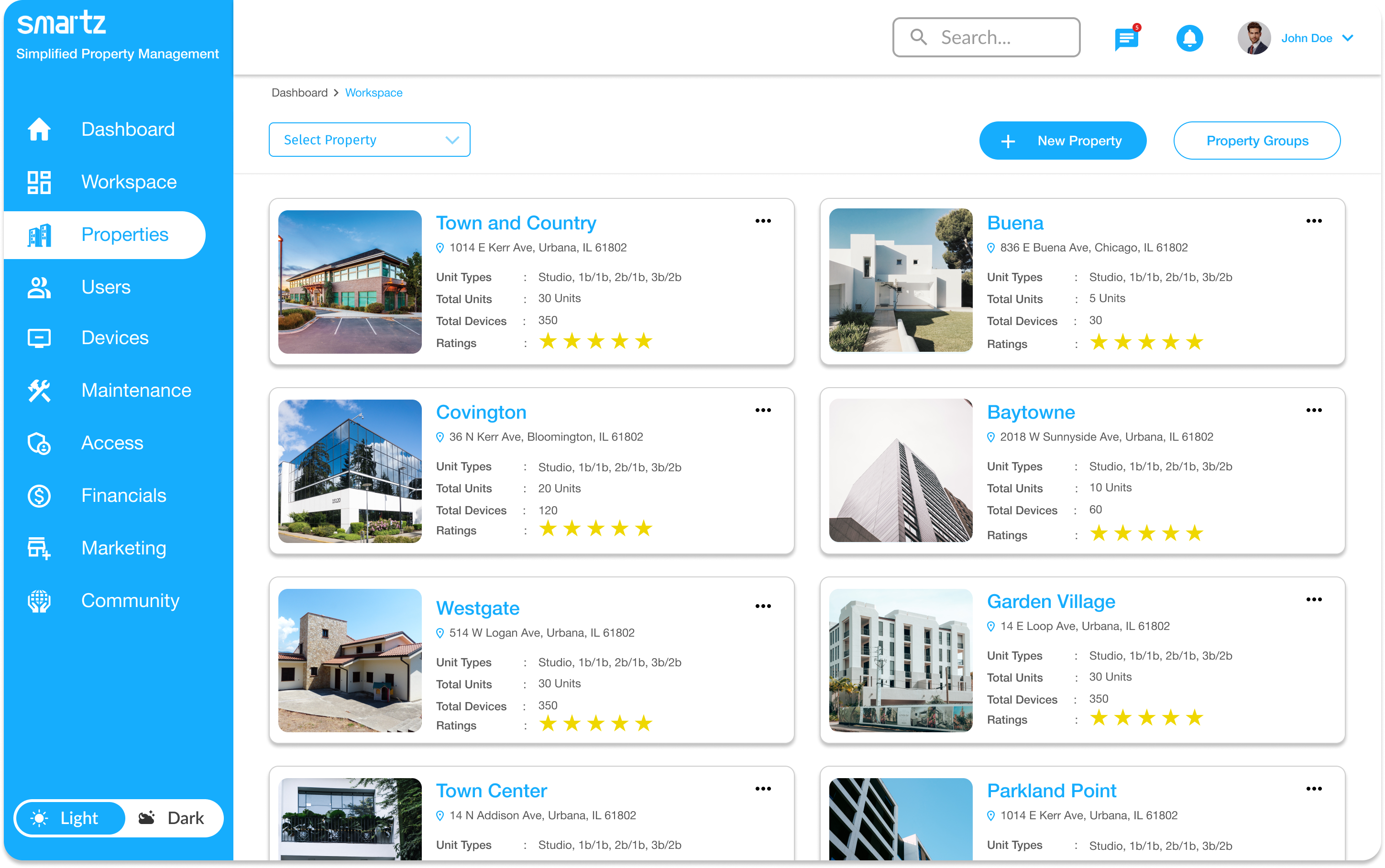Open Garden Village options menu
Screen dimensions: 1385x868
click(x=1314, y=599)
